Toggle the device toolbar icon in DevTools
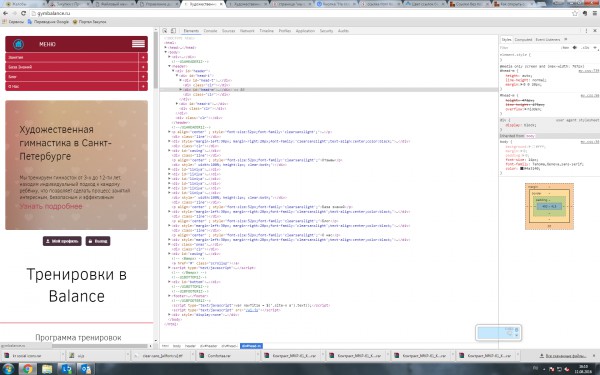The image size is (600, 375). point(173,31)
